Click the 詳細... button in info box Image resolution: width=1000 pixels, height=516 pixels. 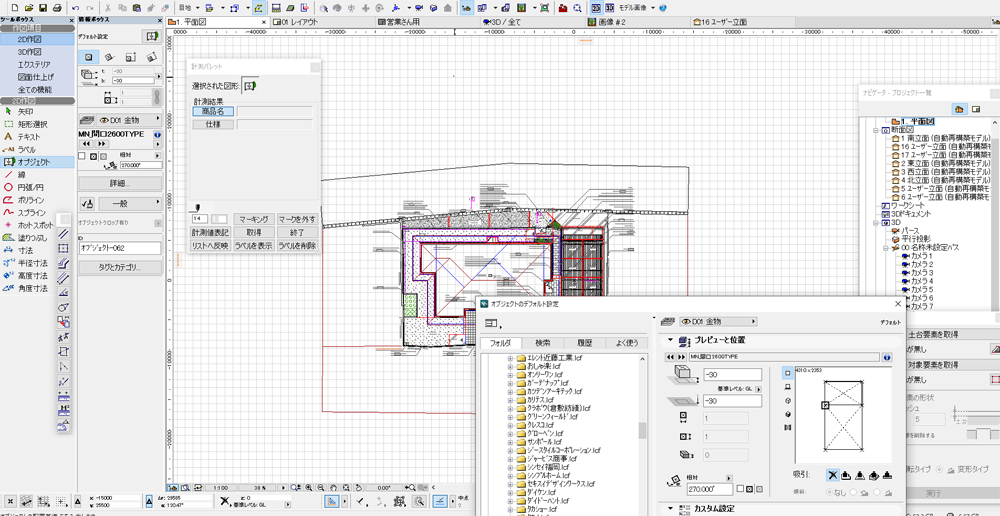point(120,183)
